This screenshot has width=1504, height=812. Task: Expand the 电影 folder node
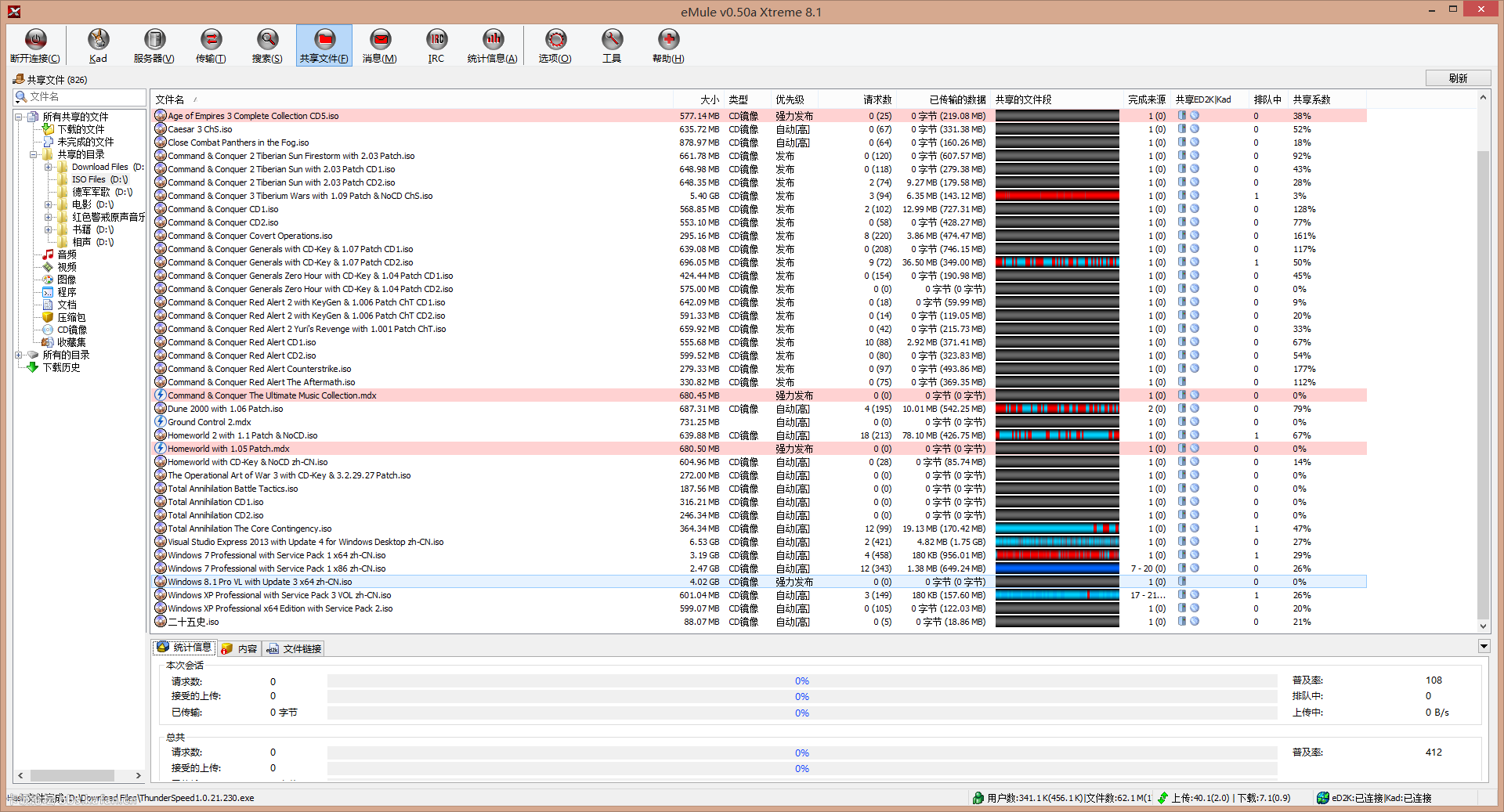coord(49,204)
